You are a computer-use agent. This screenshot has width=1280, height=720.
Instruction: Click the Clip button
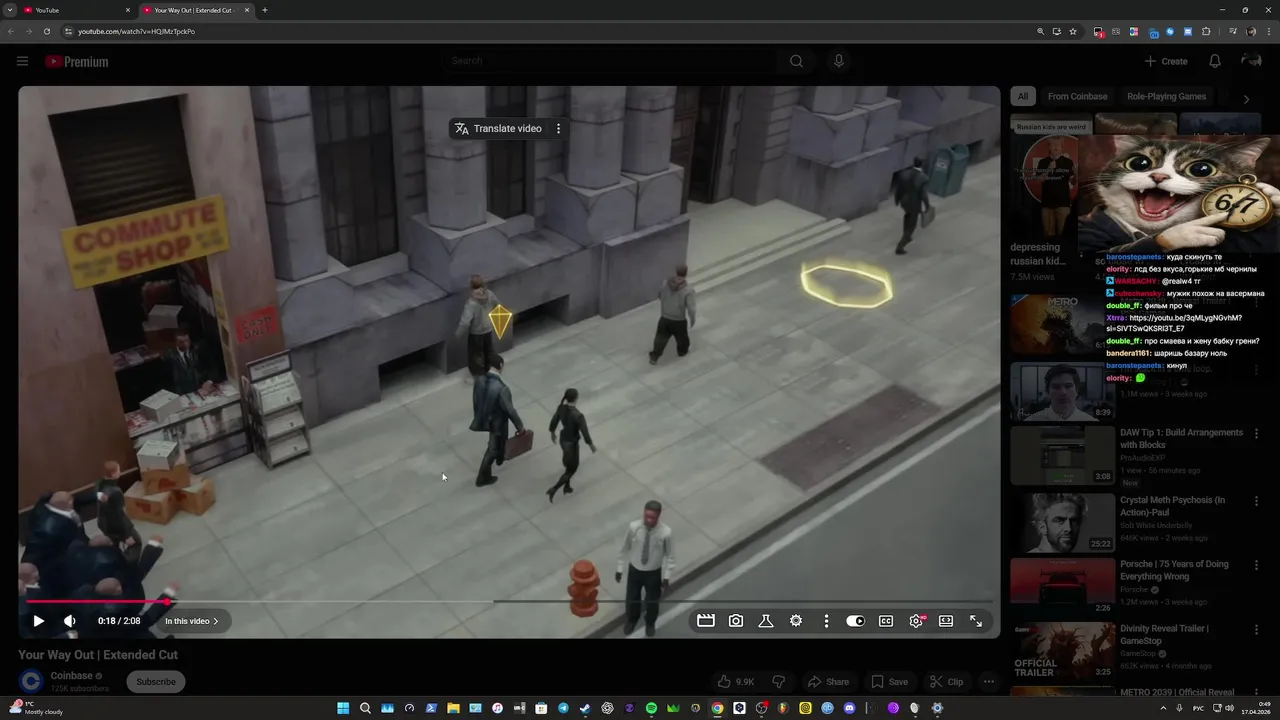946,682
